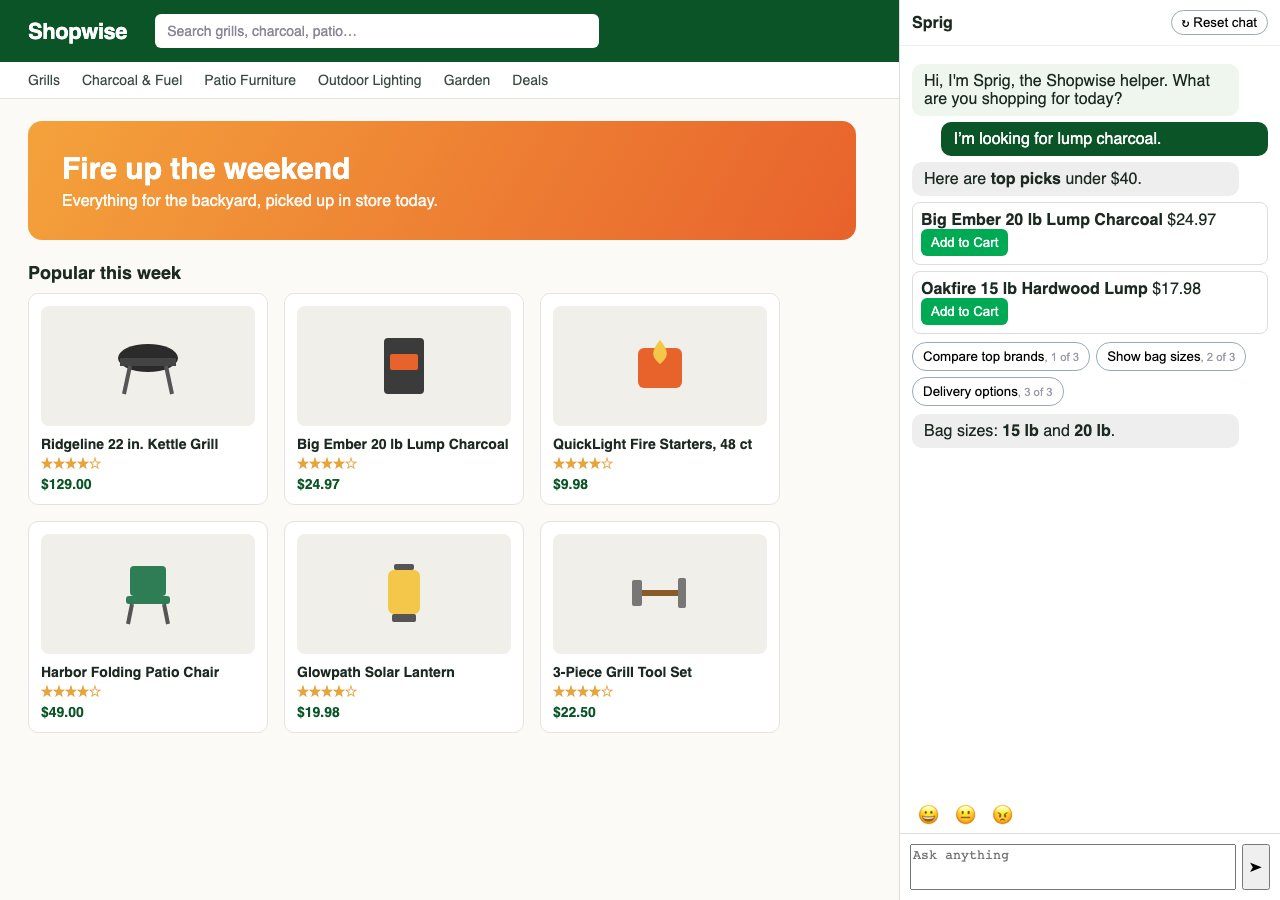Image resolution: width=1280 pixels, height=900 pixels.
Task: Send the chat message with arrow button
Action: click(1255, 867)
